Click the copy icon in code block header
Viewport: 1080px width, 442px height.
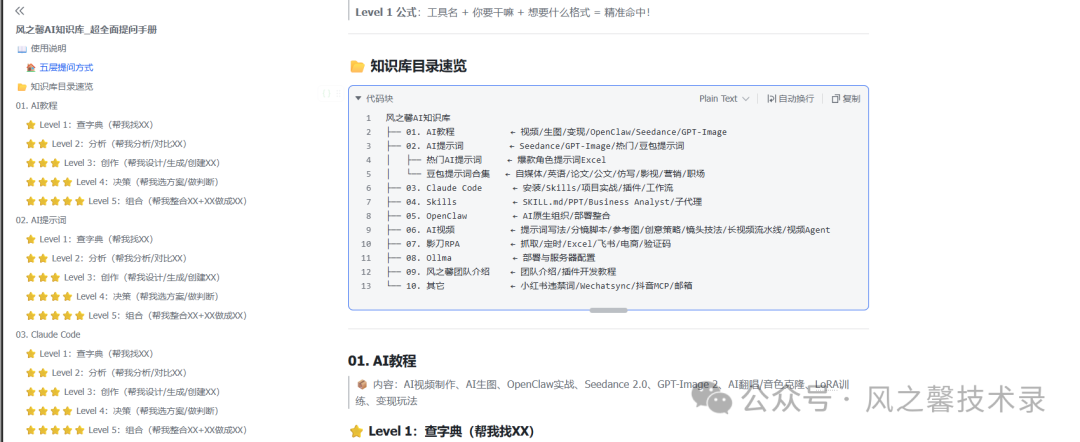pyautogui.click(x=835, y=98)
